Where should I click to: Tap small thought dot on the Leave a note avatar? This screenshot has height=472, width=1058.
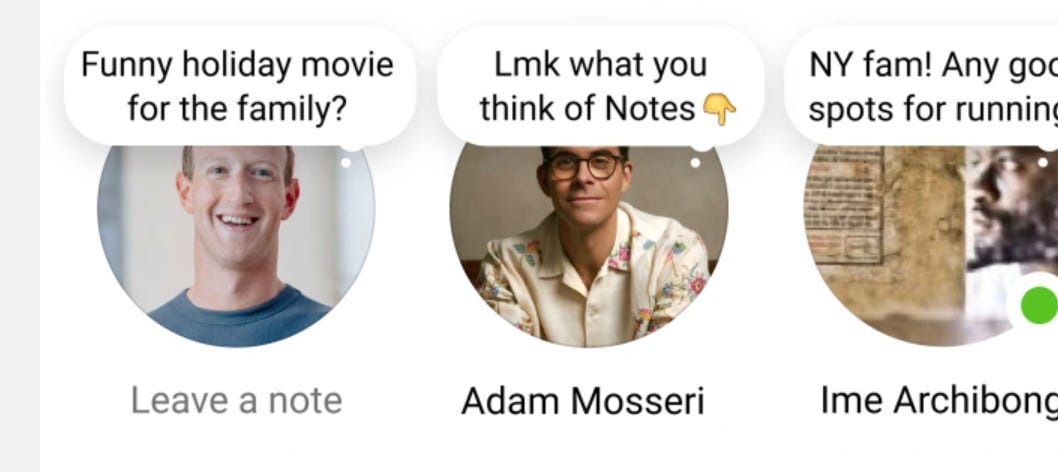click(345, 163)
